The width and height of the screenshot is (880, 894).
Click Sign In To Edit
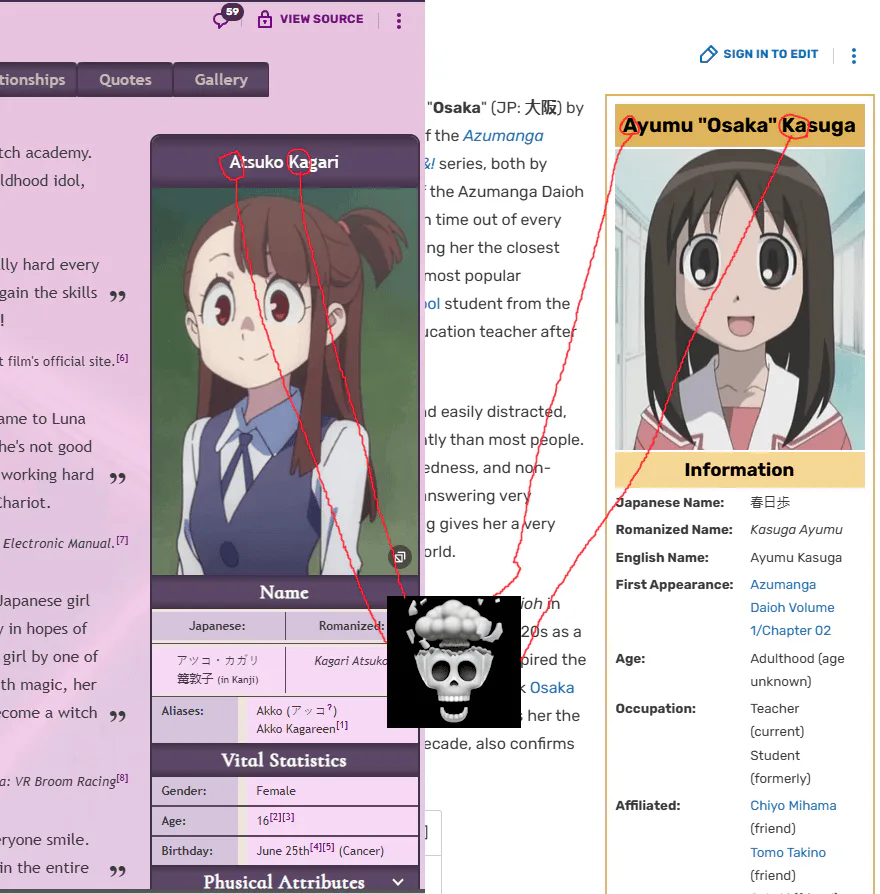[x=759, y=54]
